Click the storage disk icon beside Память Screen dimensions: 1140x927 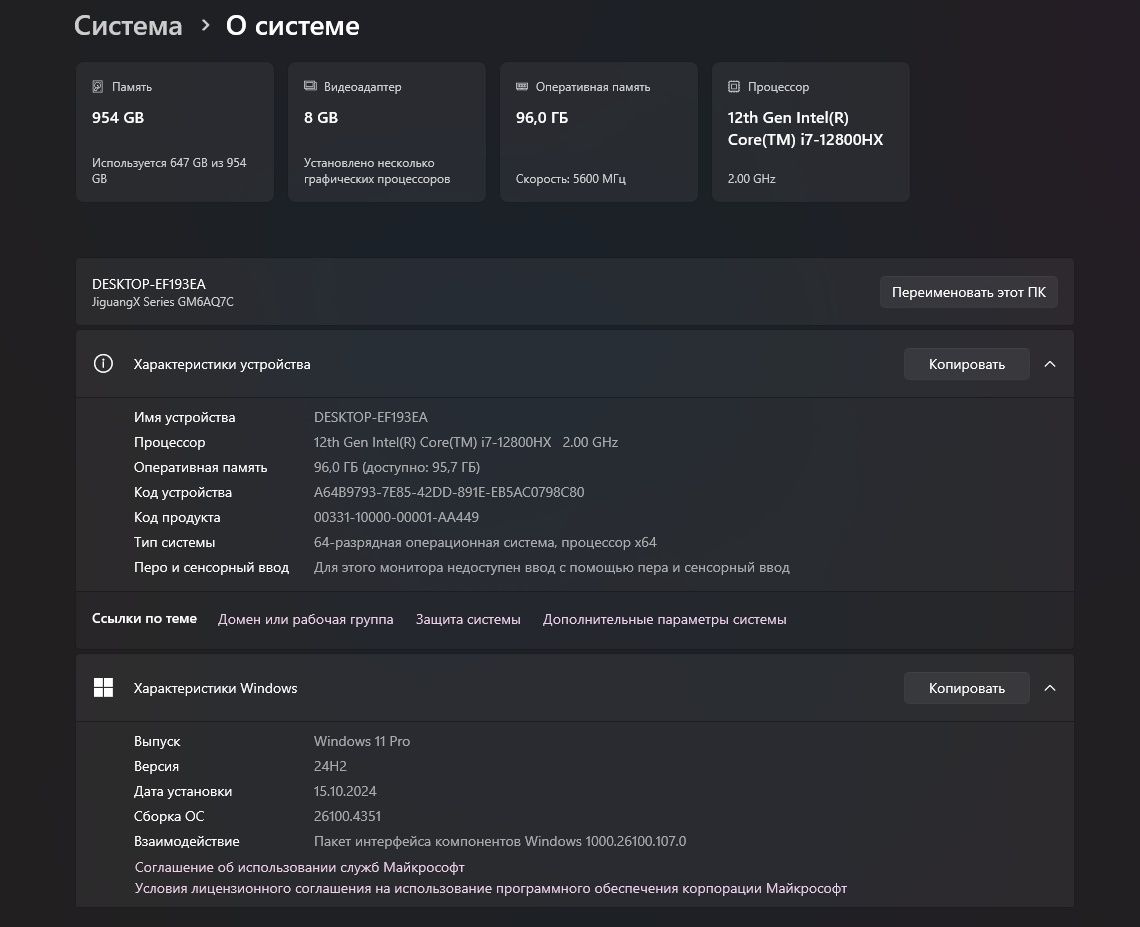tap(97, 87)
